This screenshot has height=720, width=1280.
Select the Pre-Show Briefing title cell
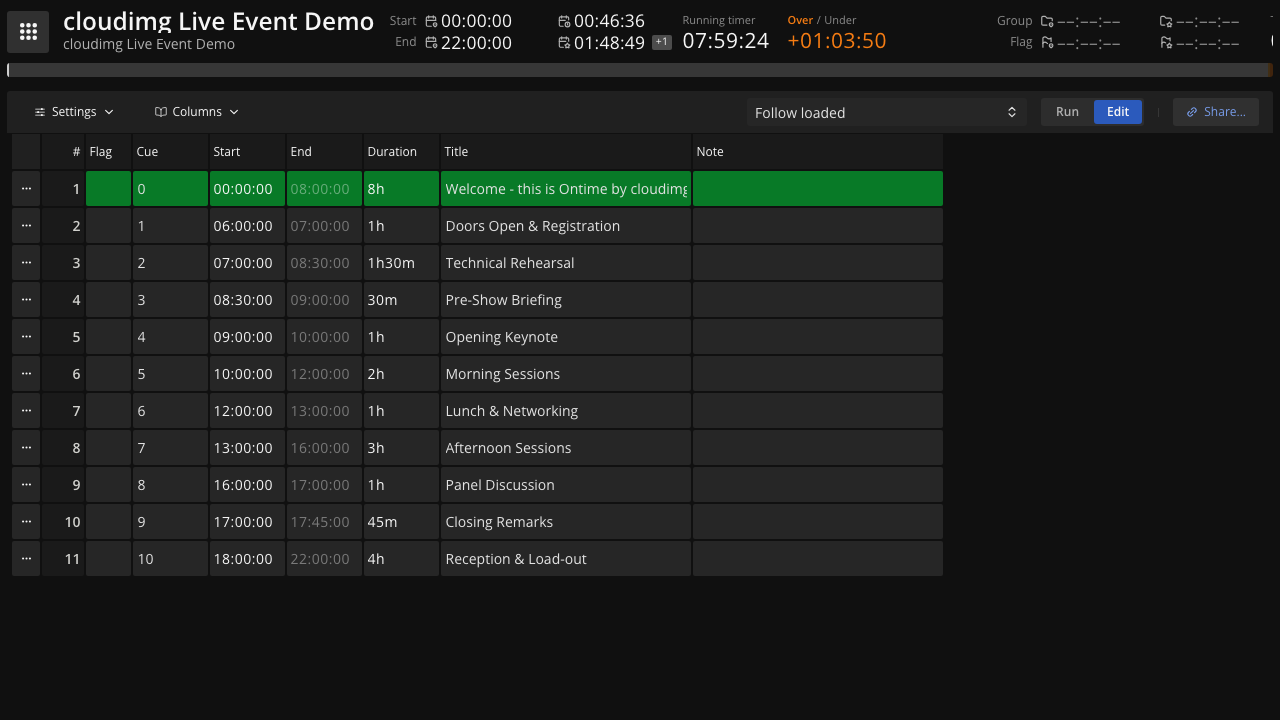pos(566,300)
